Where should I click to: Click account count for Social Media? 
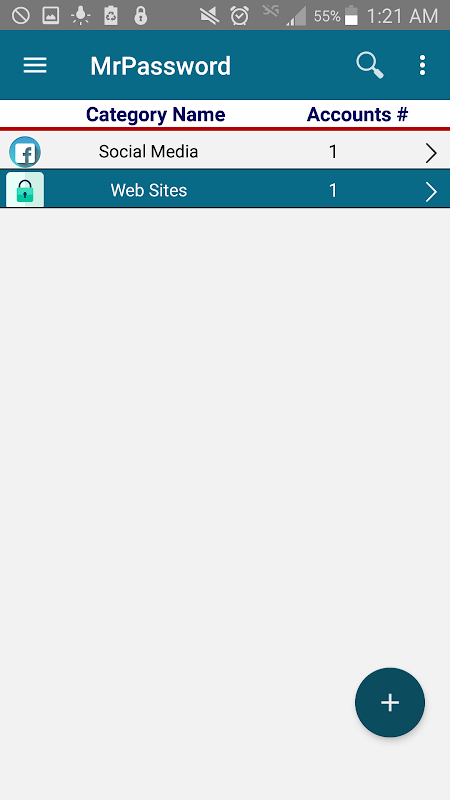coord(333,152)
